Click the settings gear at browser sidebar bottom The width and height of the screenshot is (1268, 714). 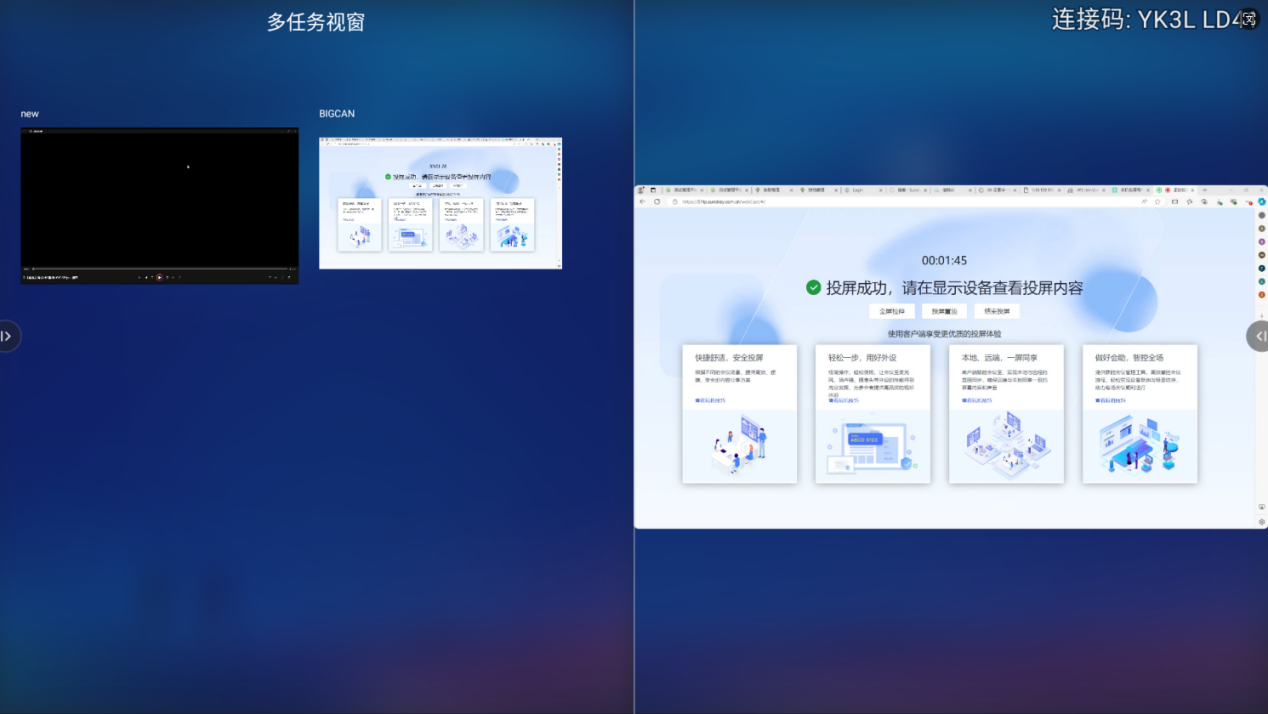click(1261, 521)
